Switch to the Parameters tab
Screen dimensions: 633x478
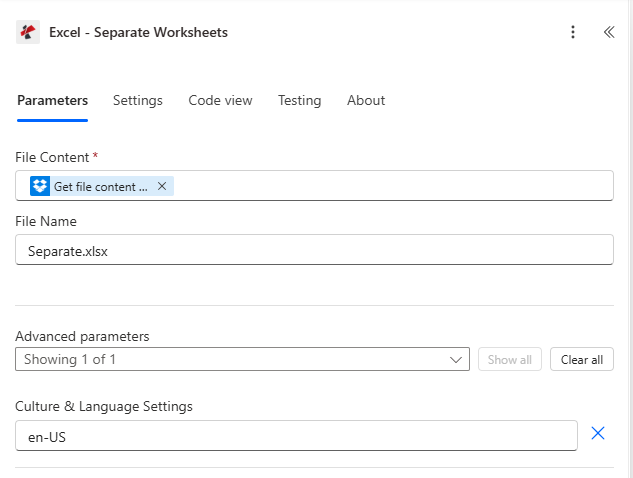tap(52, 101)
